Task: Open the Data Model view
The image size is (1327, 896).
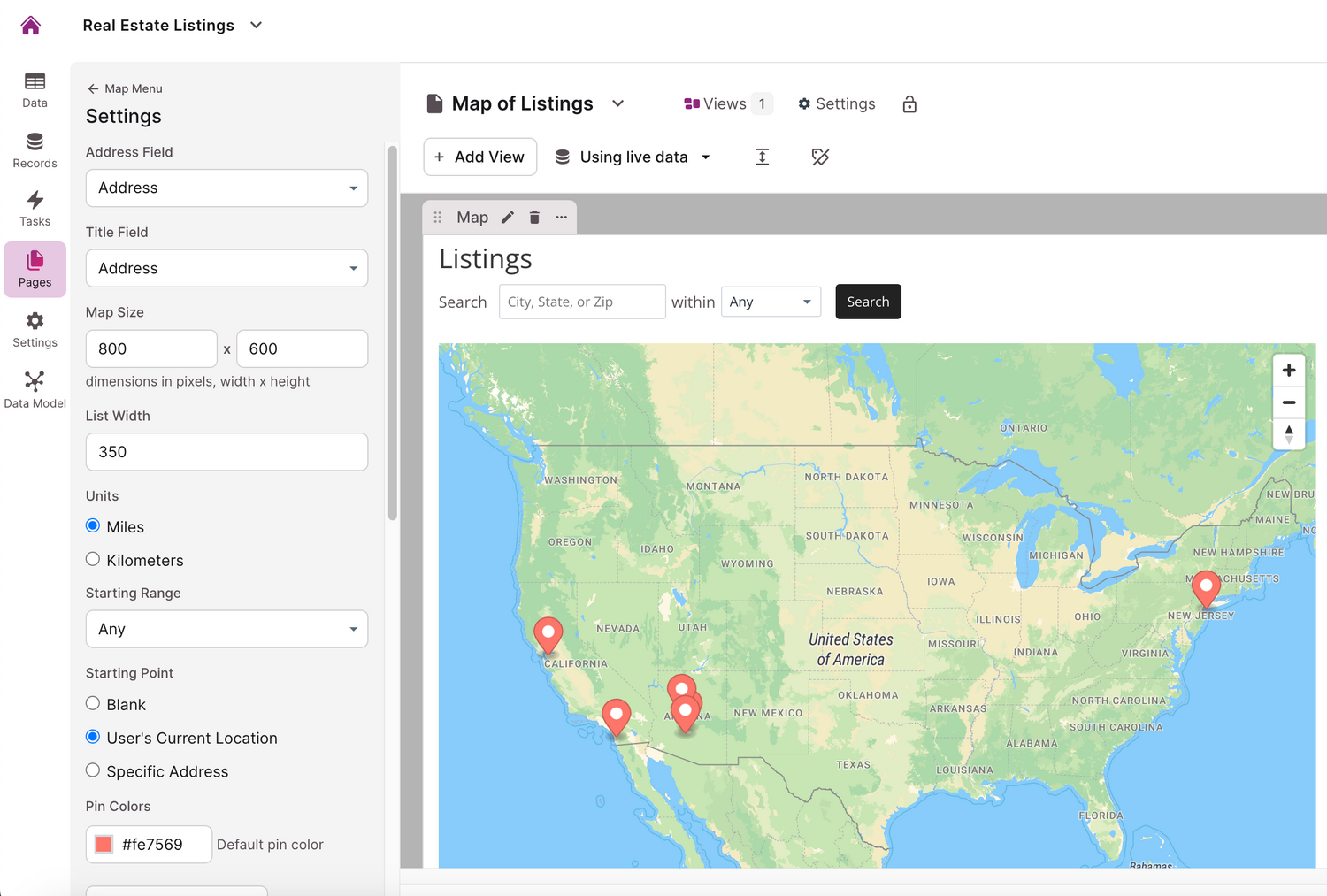Action: pos(35,387)
